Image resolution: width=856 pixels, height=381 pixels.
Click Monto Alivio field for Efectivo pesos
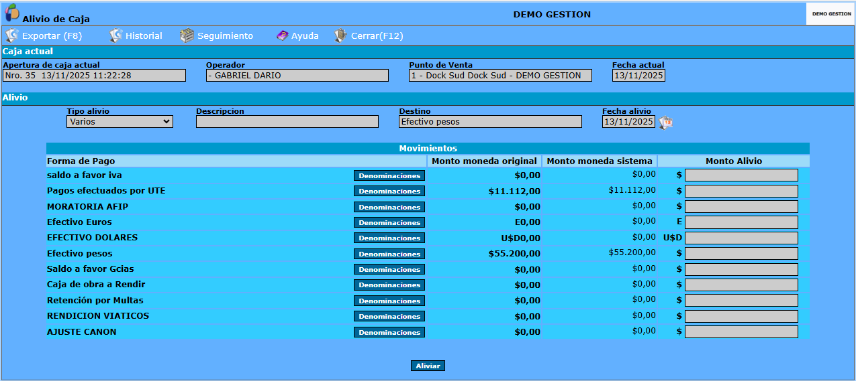(741, 254)
